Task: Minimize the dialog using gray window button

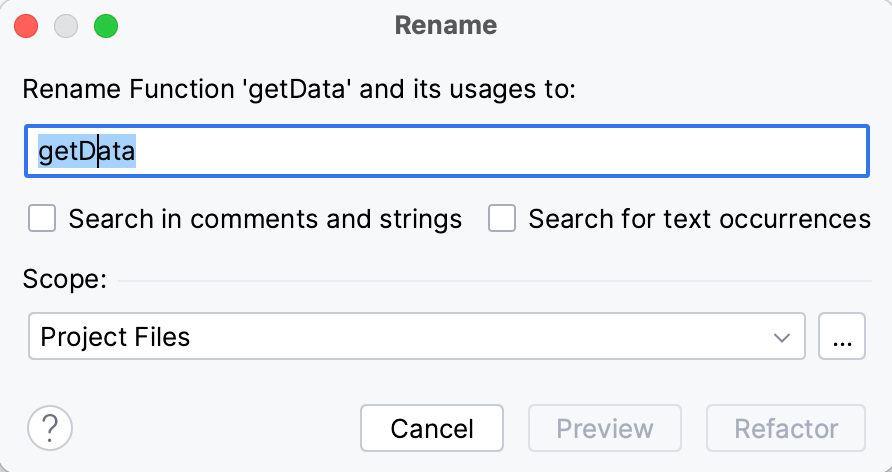Action: pos(66,26)
